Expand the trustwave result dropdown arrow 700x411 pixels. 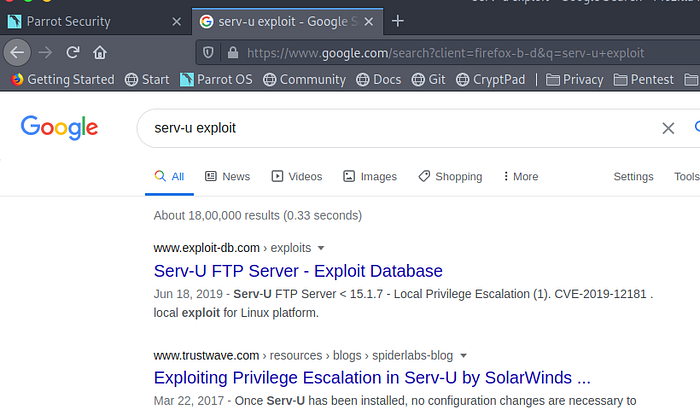465,355
